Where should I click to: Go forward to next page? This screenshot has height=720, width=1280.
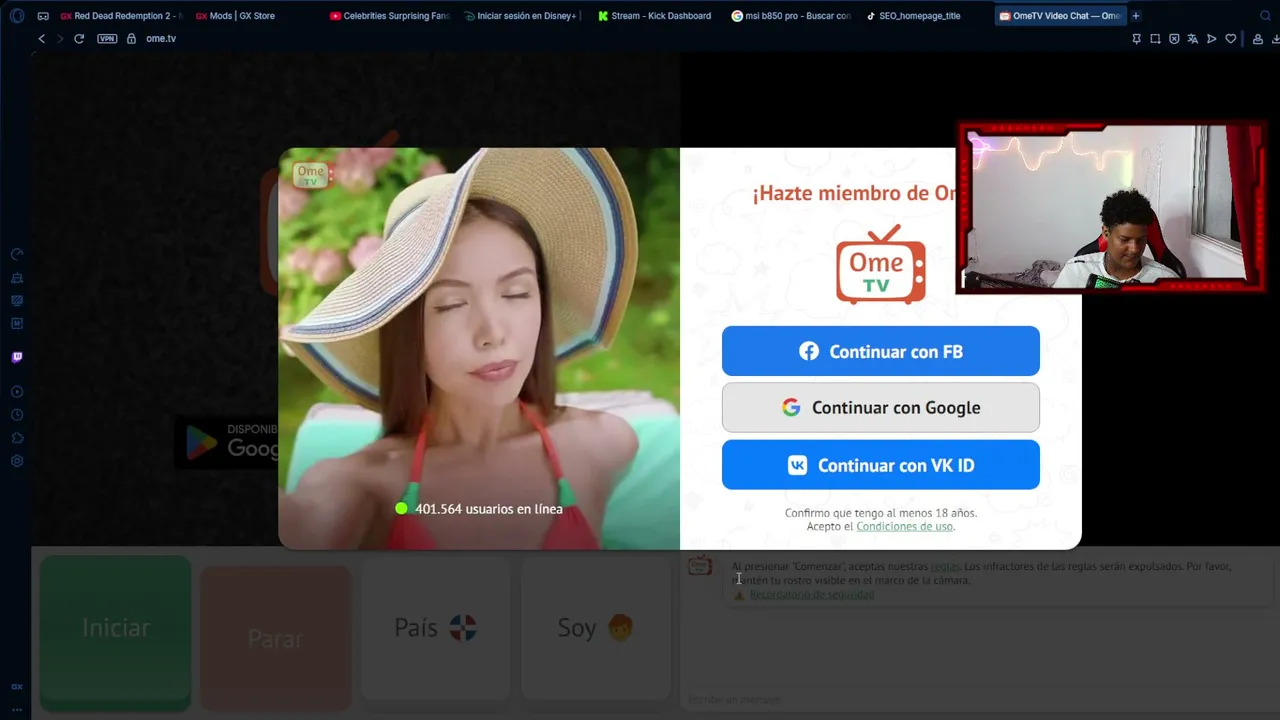[60, 39]
